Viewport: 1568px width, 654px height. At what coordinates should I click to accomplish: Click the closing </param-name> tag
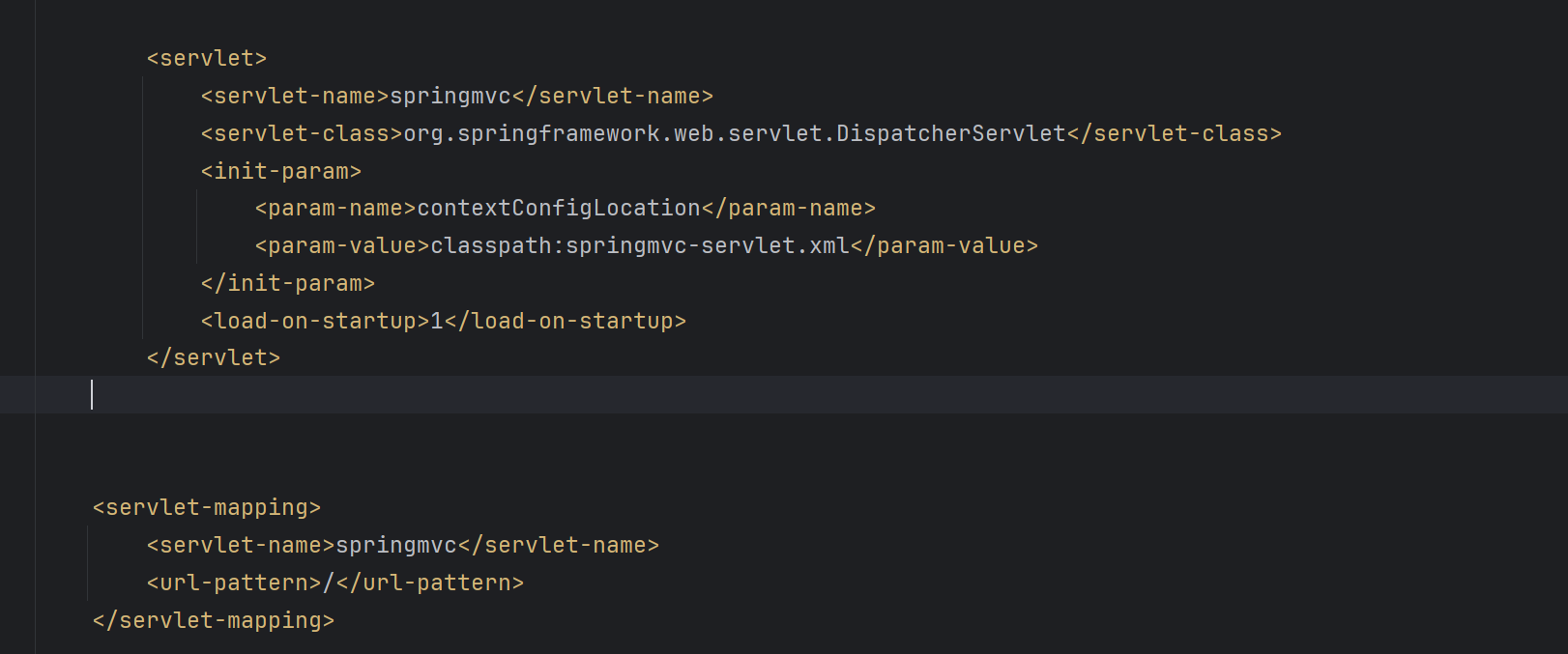click(x=789, y=209)
